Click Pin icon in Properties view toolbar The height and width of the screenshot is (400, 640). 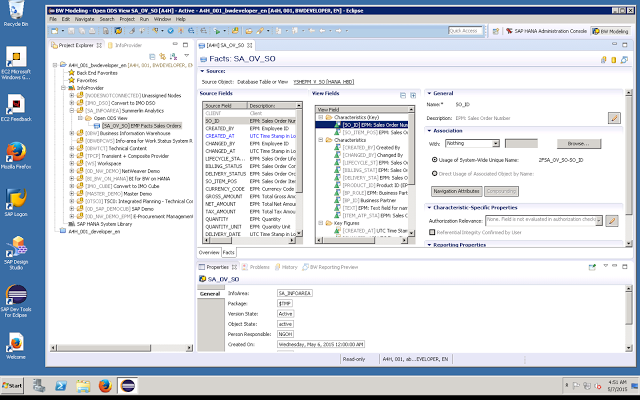[x=592, y=267]
